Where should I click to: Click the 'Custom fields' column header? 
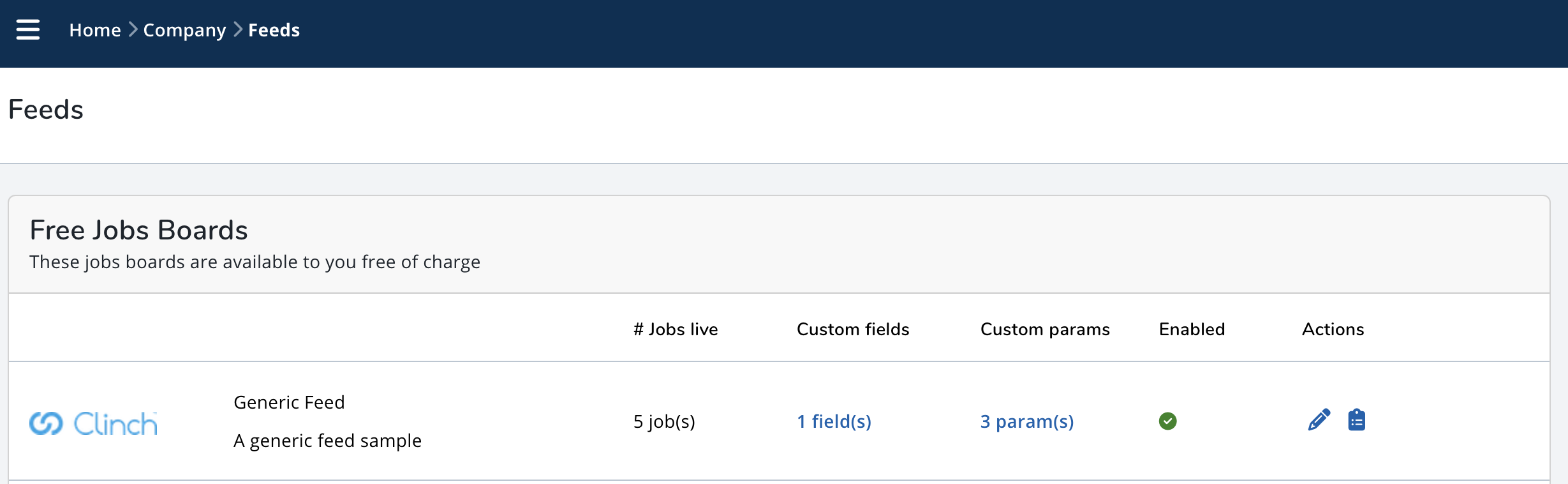pyautogui.click(x=853, y=329)
